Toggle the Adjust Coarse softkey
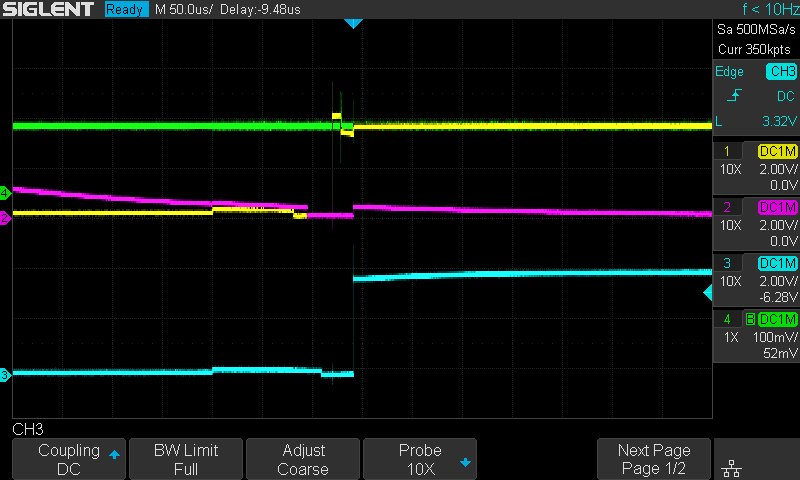 pyautogui.click(x=303, y=459)
